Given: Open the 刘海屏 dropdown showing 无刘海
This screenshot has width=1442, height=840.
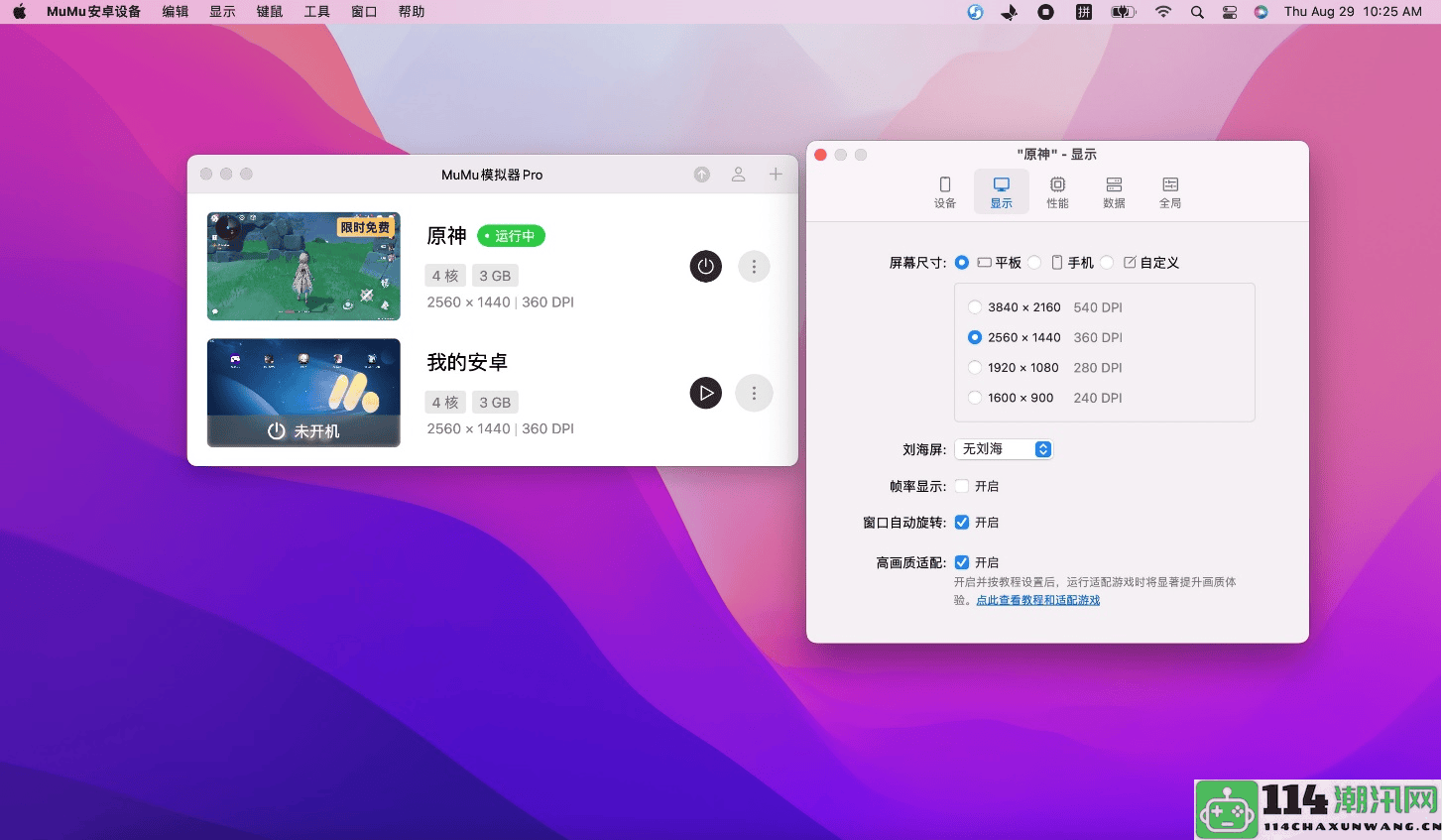Looking at the screenshot, I should click(x=1004, y=449).
